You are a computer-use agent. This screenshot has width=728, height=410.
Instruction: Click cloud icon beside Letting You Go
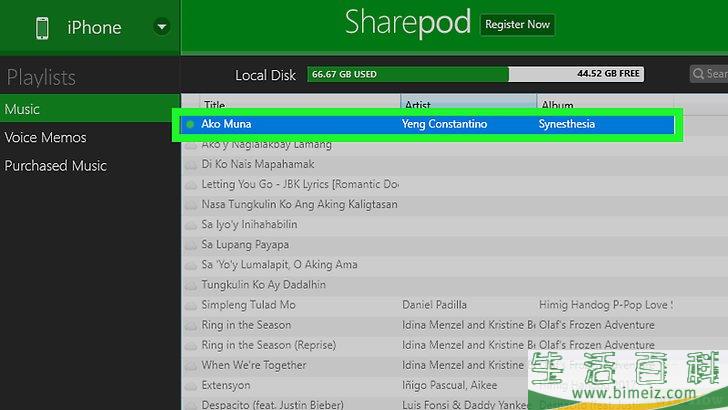(x=191, y=185)
